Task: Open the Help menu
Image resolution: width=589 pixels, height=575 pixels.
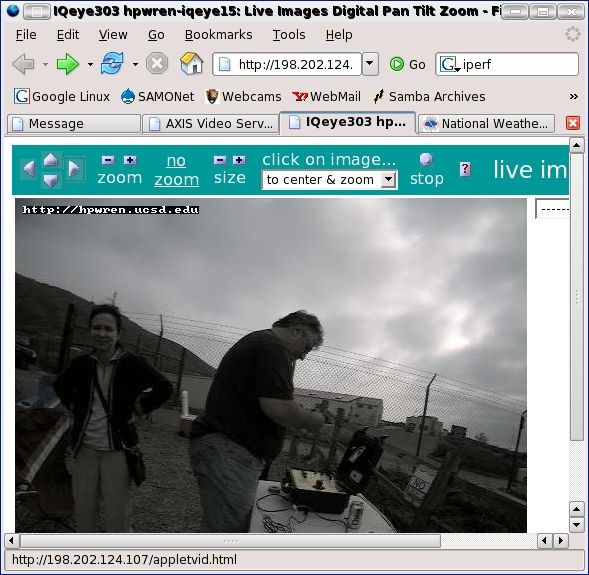Action: tap(339, 35)
